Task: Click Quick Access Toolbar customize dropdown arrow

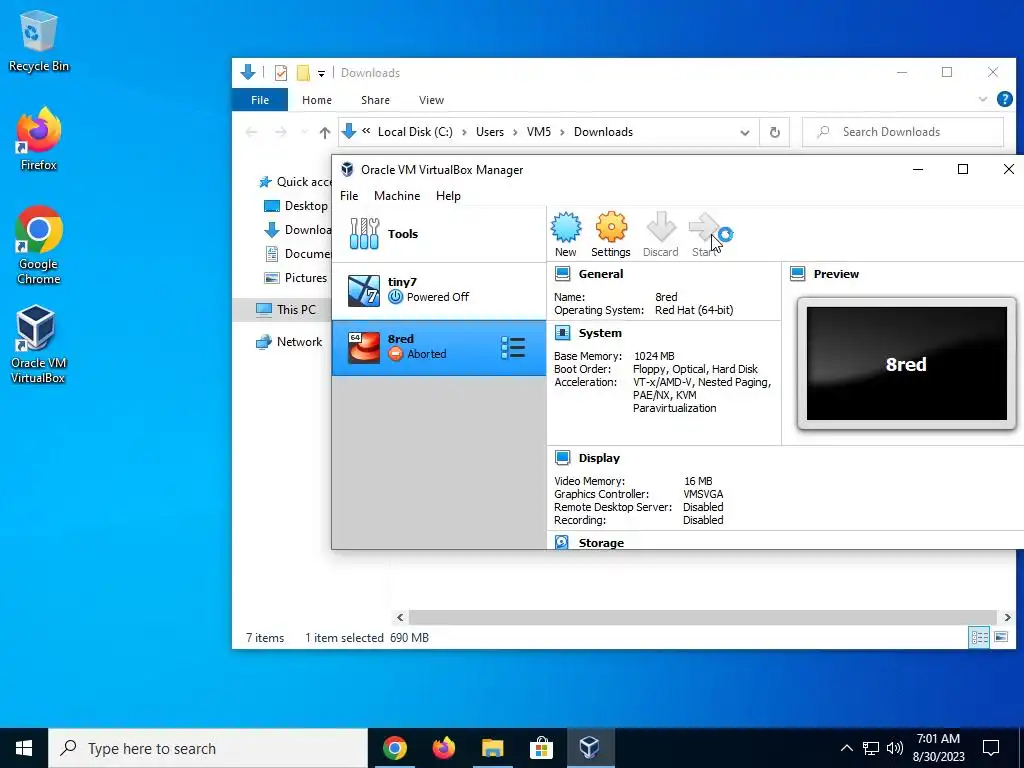Action: [x=321, y=73]
